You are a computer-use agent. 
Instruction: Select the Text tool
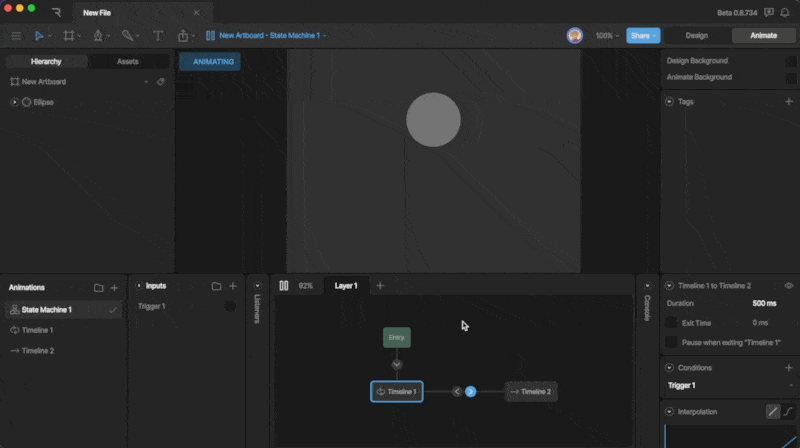pos(158,36)
